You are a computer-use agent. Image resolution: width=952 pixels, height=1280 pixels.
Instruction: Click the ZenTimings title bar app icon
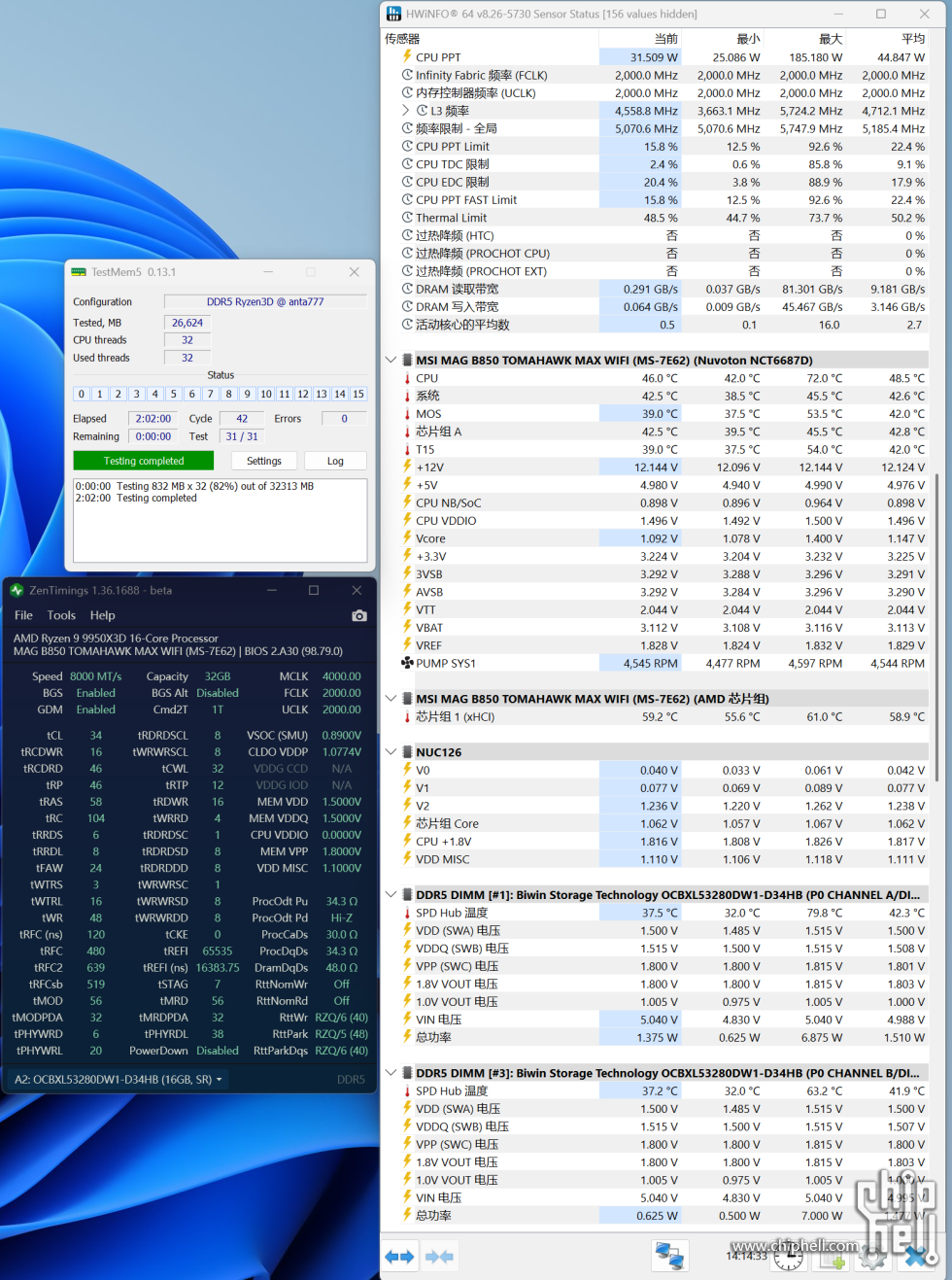(x=17, y=590)
